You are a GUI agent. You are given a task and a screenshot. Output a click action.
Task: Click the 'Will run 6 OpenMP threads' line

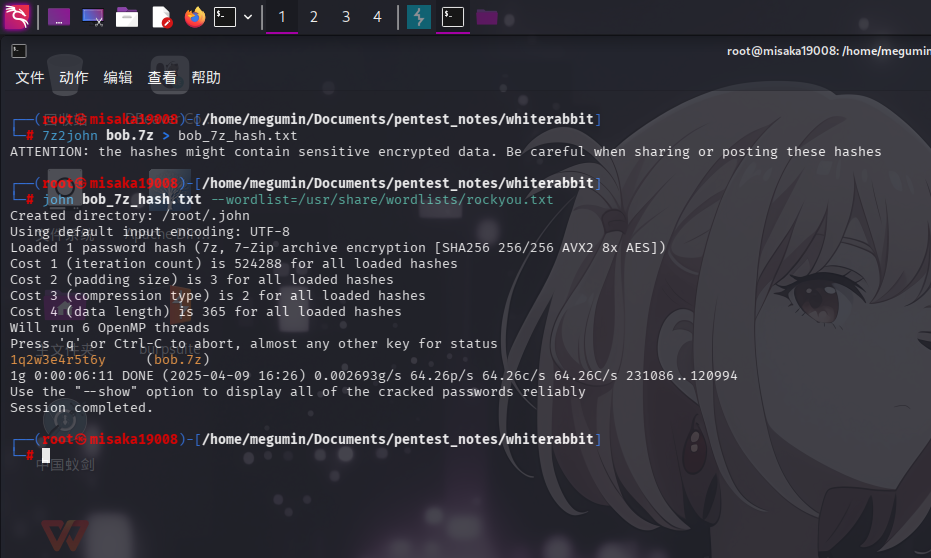point(110,328)
